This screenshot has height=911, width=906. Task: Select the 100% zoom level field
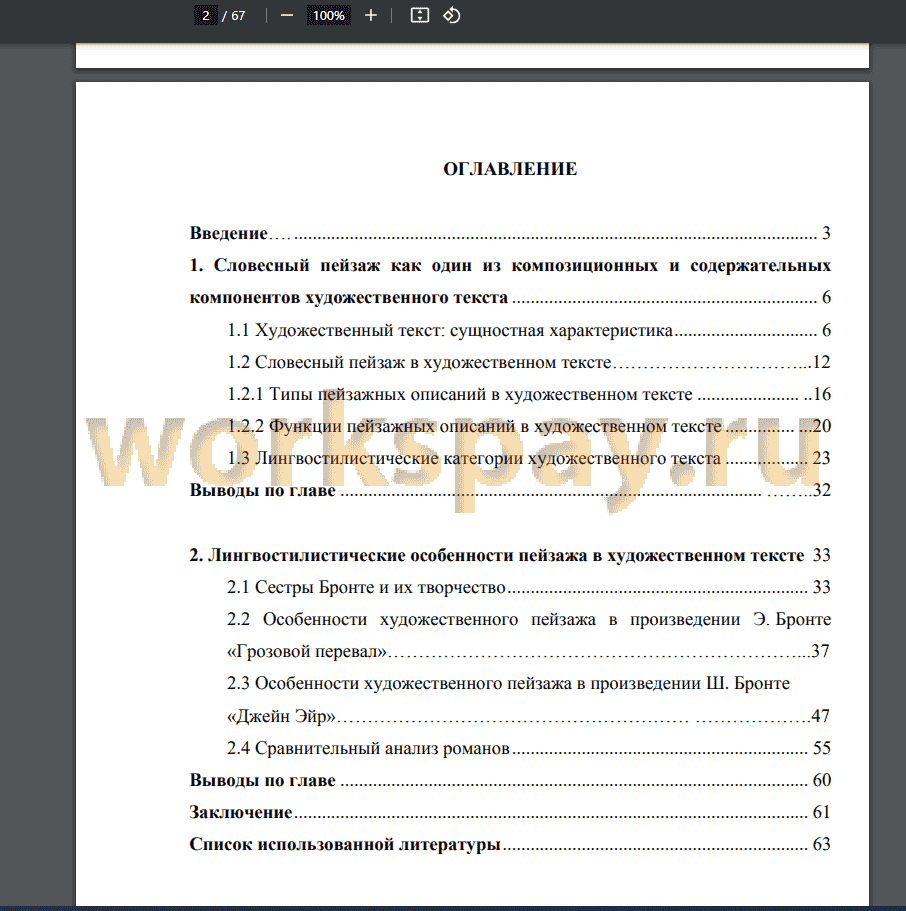329,16
